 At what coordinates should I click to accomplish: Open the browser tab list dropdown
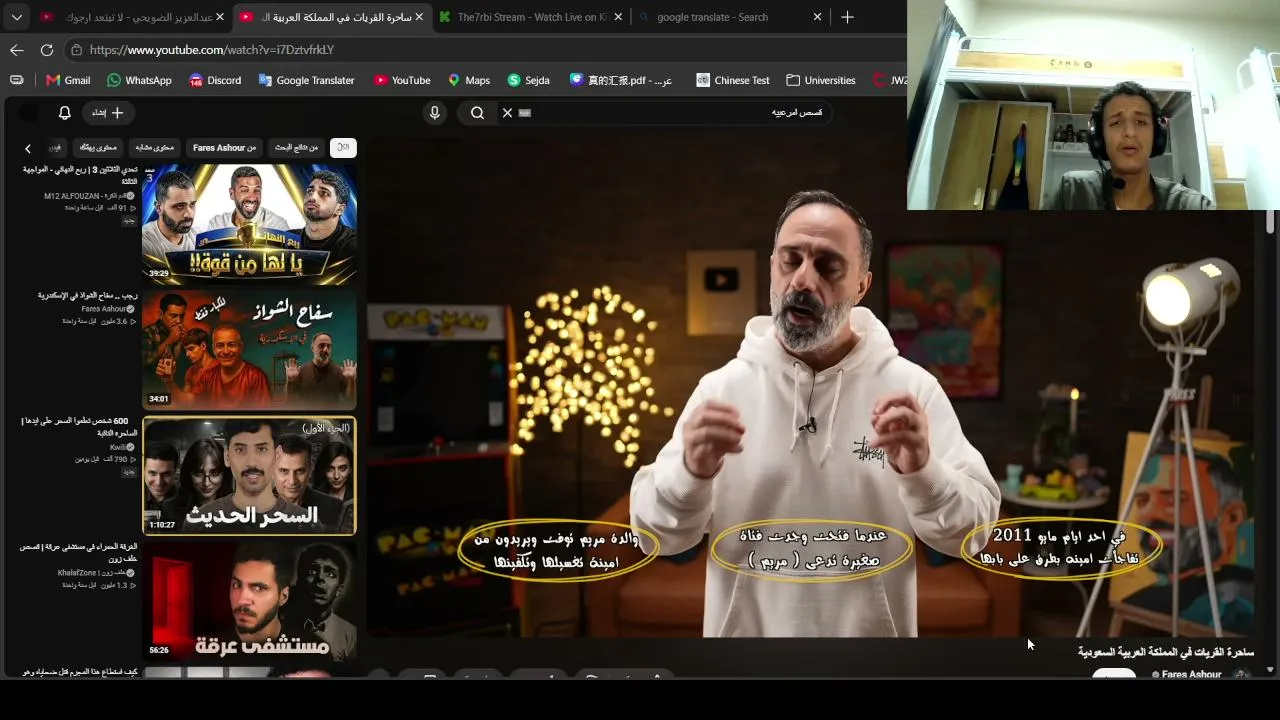point(17,17)
